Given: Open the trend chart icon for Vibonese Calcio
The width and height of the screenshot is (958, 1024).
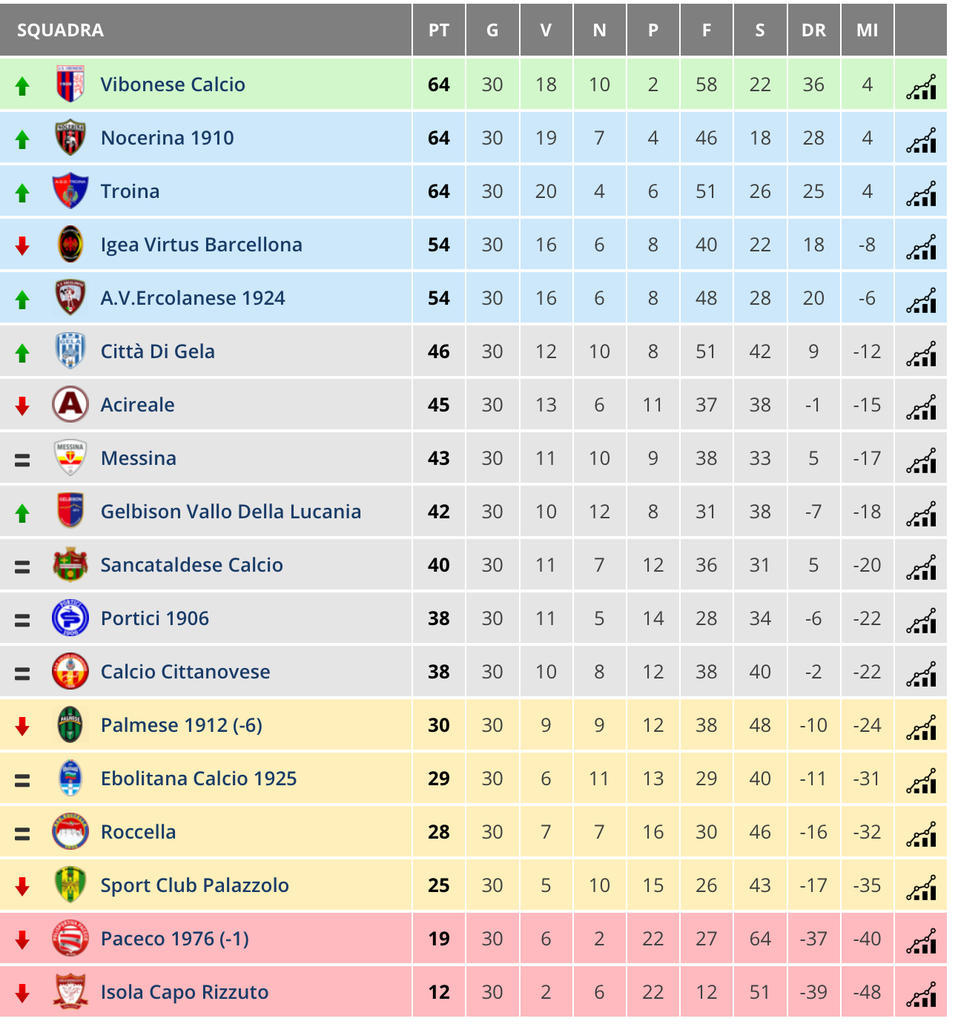Looking at the screenshot, I should click(921, 86).
